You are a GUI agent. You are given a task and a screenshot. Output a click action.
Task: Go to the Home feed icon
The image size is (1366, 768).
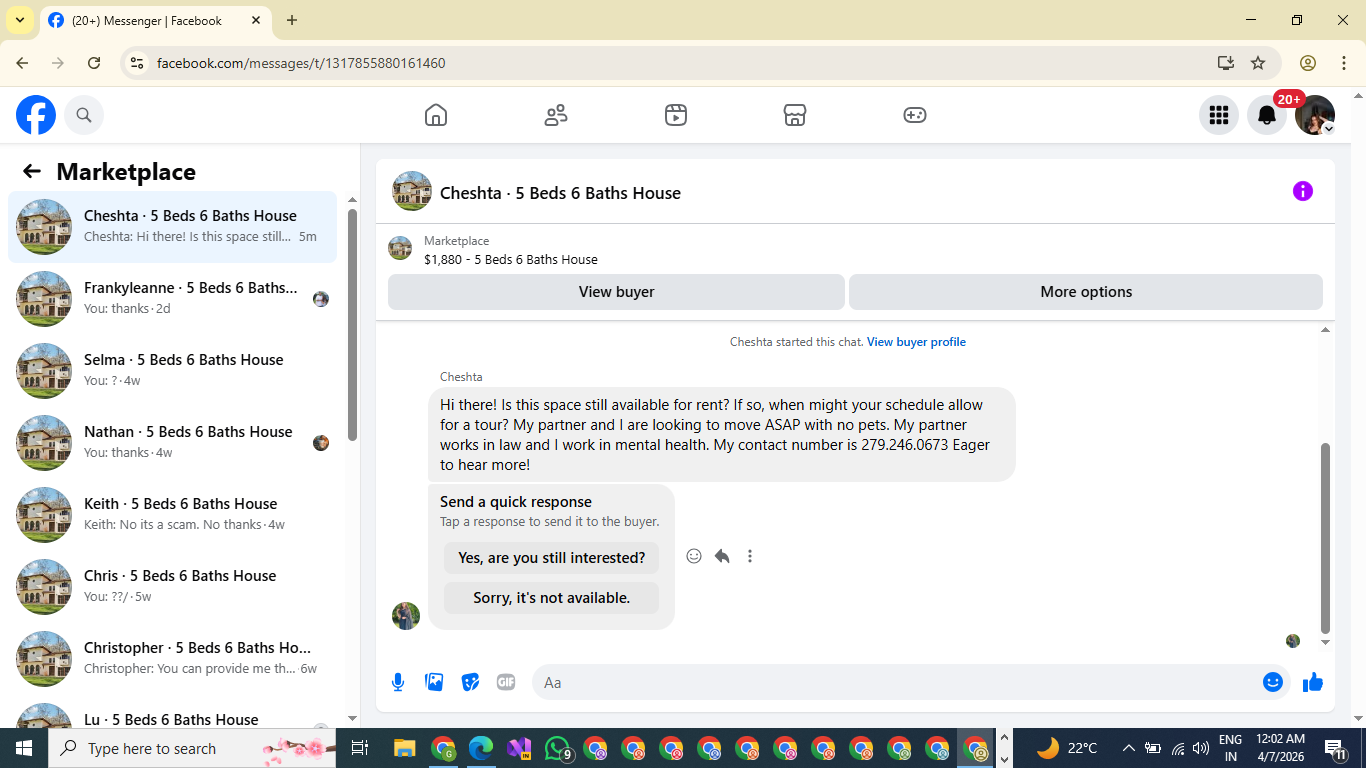click(x=436, y=115)
